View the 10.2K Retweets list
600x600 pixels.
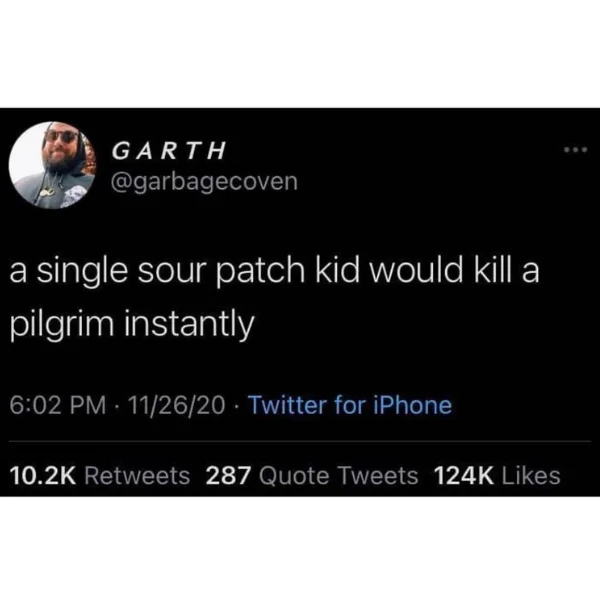click(100, 476)
